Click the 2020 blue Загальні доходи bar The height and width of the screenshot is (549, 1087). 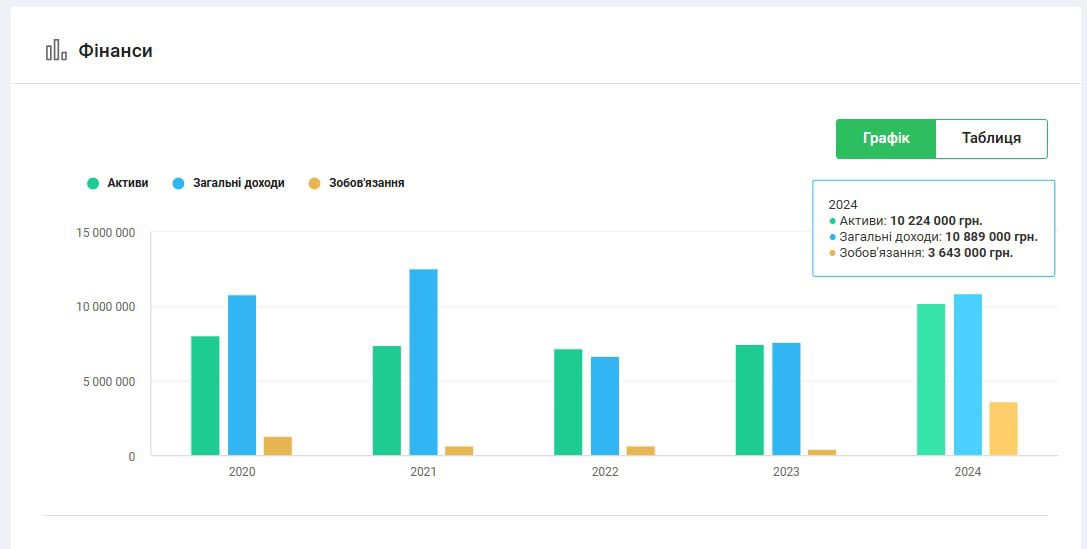[x=242, y=375]
